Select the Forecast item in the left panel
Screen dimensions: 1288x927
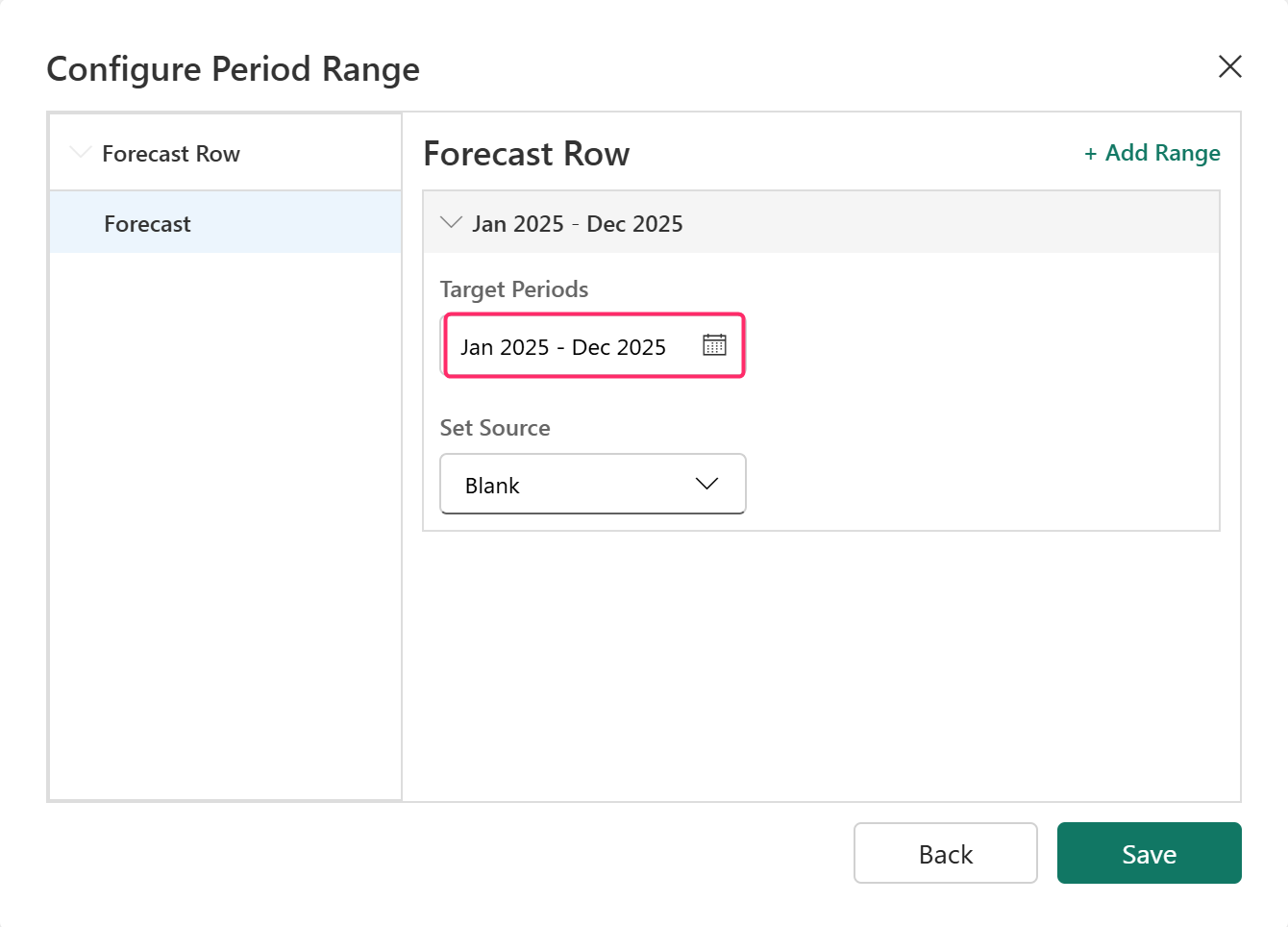[x=148, y=224]
